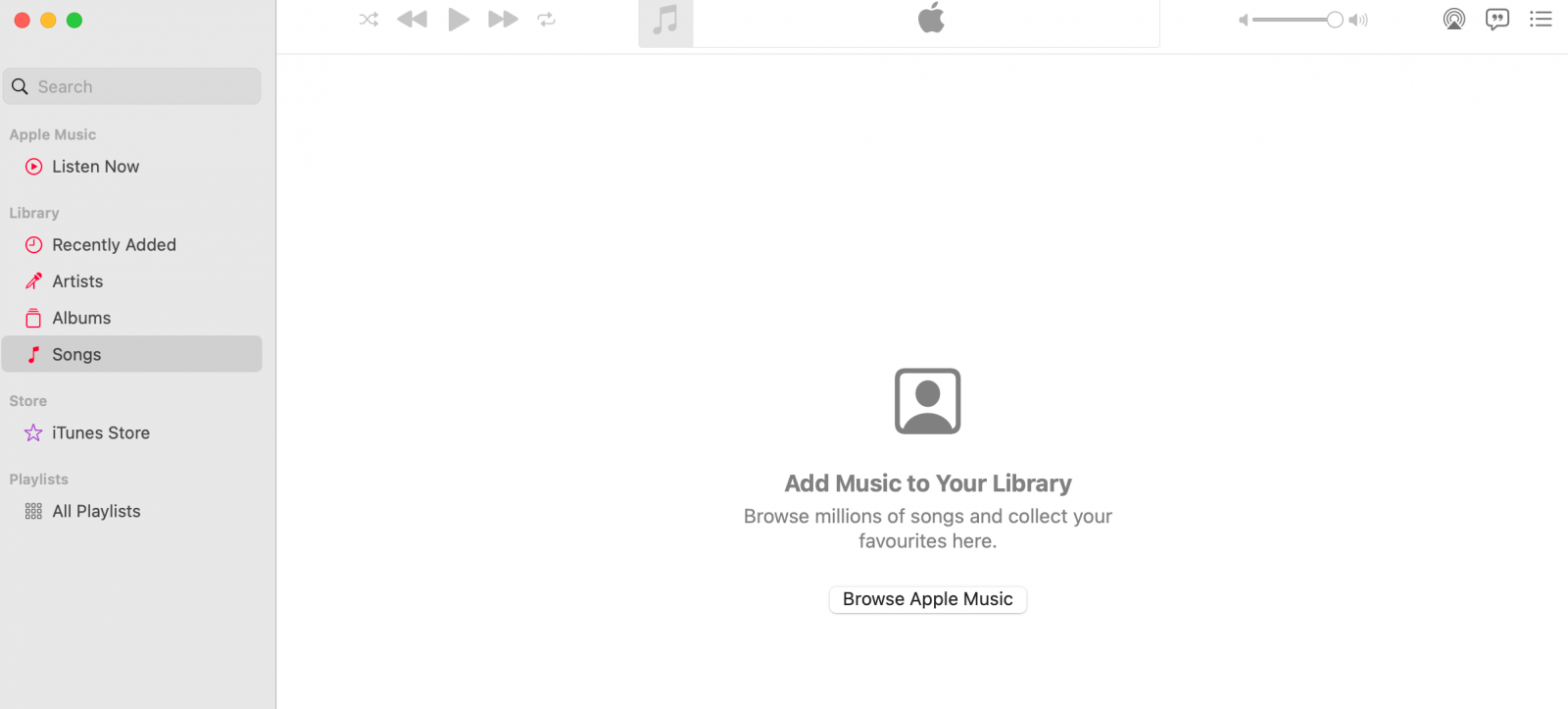Image resolution: width=1568 pixels, height=709 pixels.
Task: Mute volume via low-volume speaker icon
Action: [x=1243, y=20]
